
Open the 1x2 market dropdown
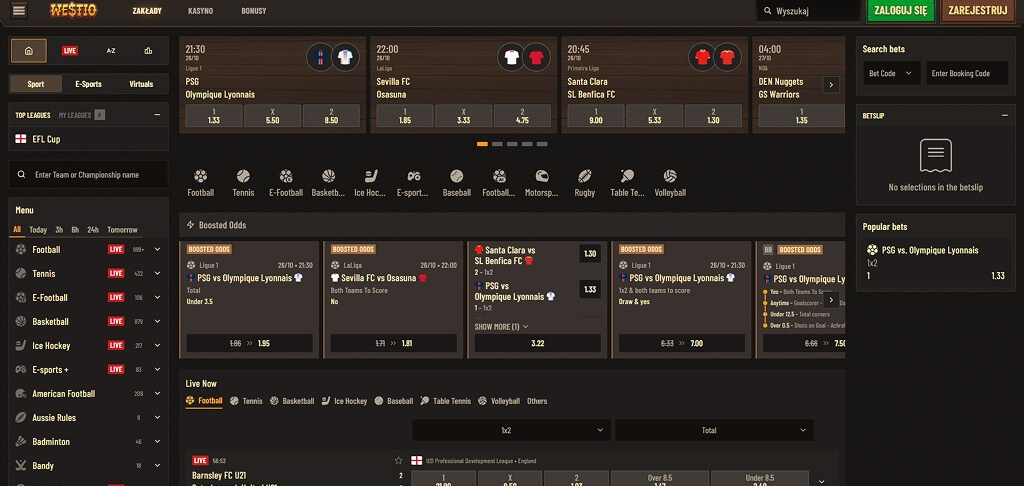(511, 430)
